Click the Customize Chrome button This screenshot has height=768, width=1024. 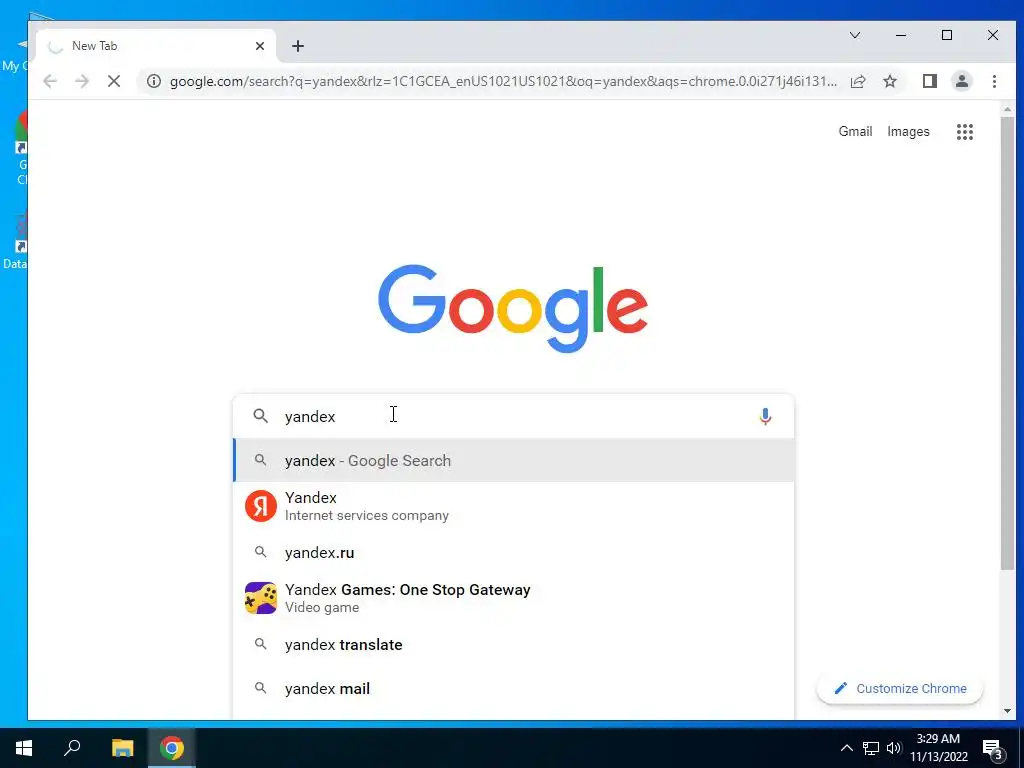point(900,689)
